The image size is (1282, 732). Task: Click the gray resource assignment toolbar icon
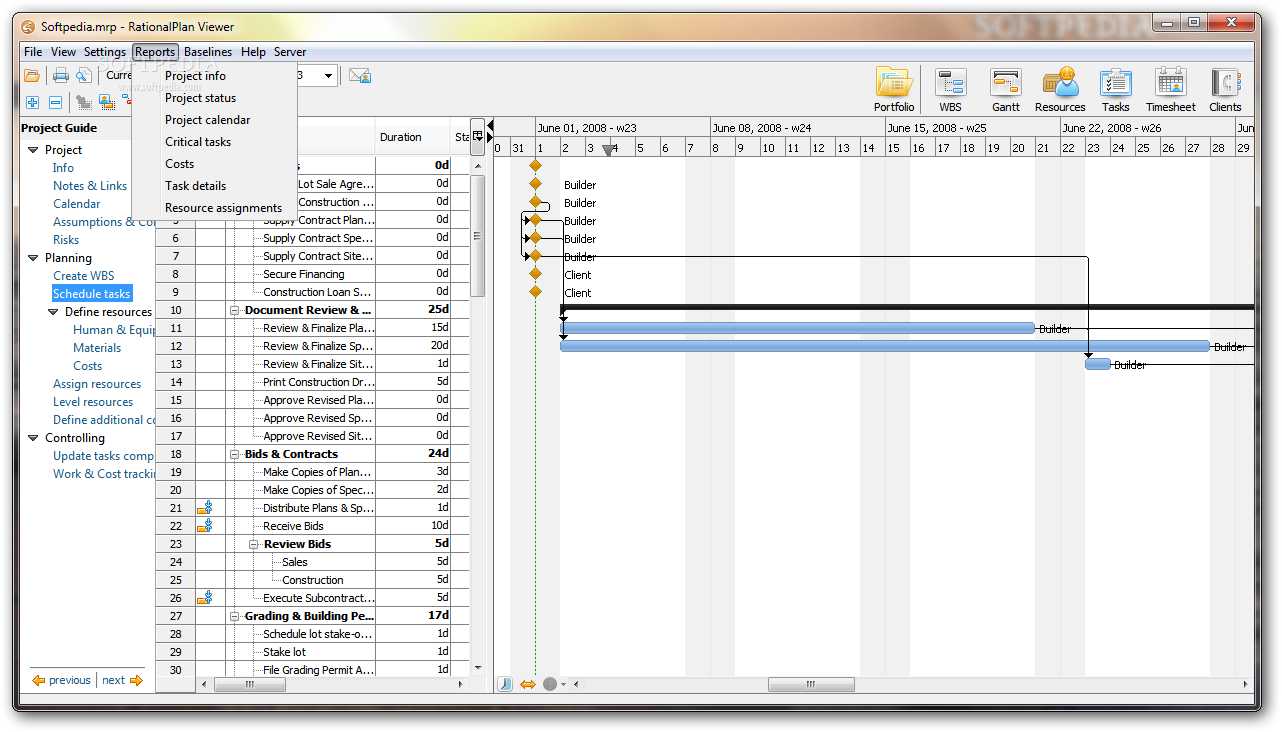pyautogui.click(x=84, y=102)
